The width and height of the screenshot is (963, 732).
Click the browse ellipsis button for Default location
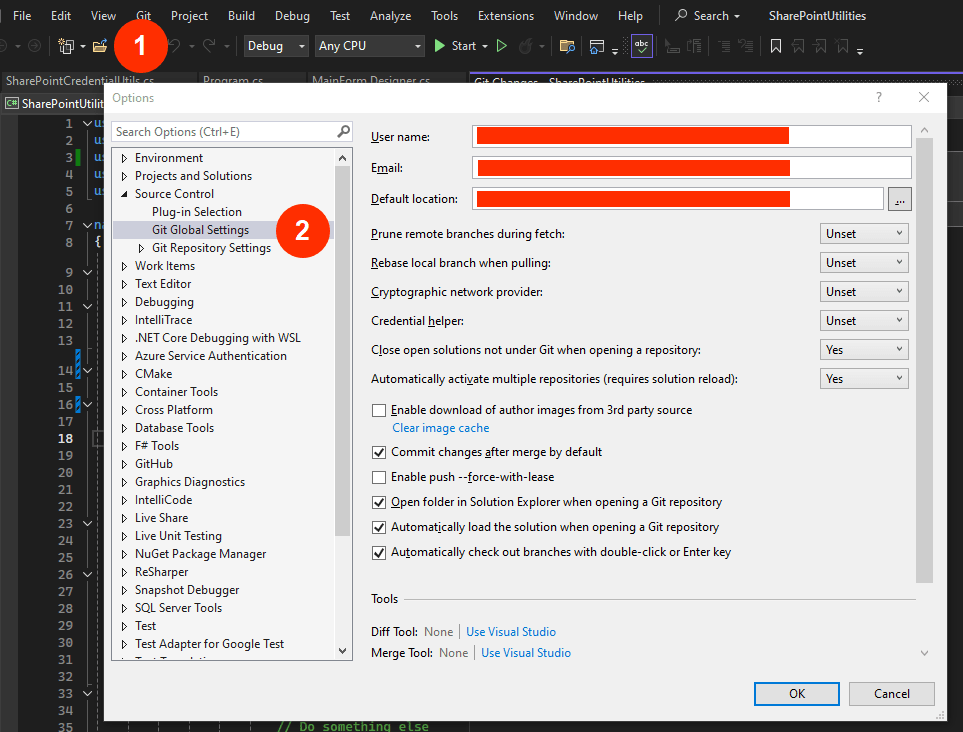tap(900, 199)
